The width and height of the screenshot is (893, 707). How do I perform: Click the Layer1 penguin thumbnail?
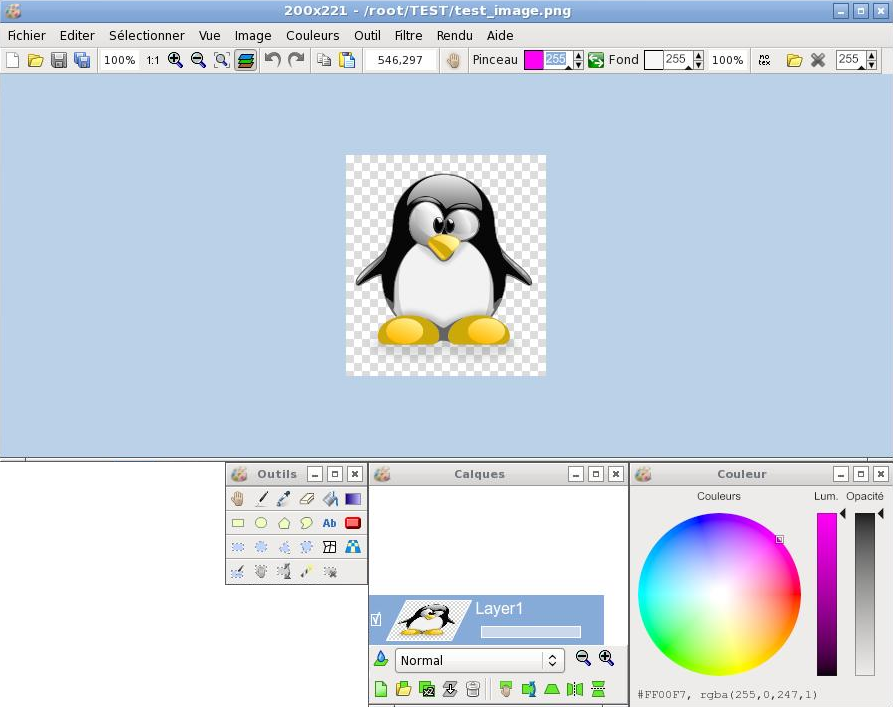pos(428,619)
